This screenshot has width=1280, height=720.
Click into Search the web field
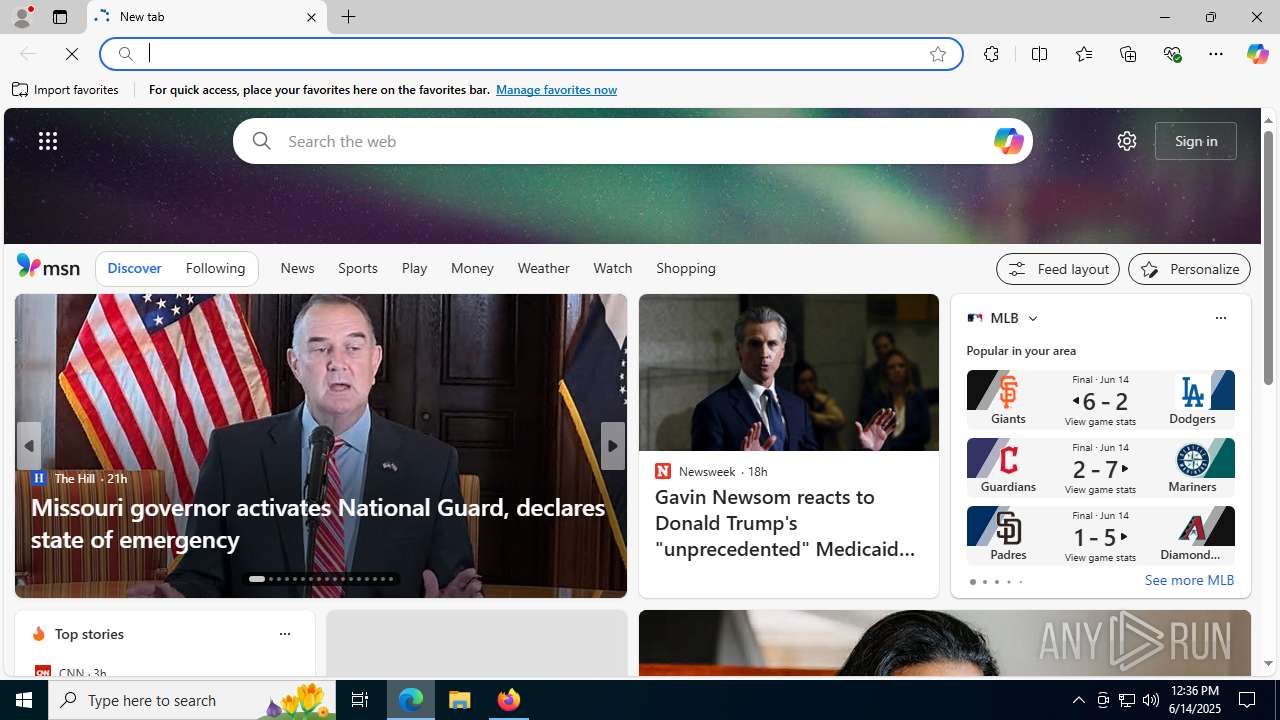click(632, 141)
